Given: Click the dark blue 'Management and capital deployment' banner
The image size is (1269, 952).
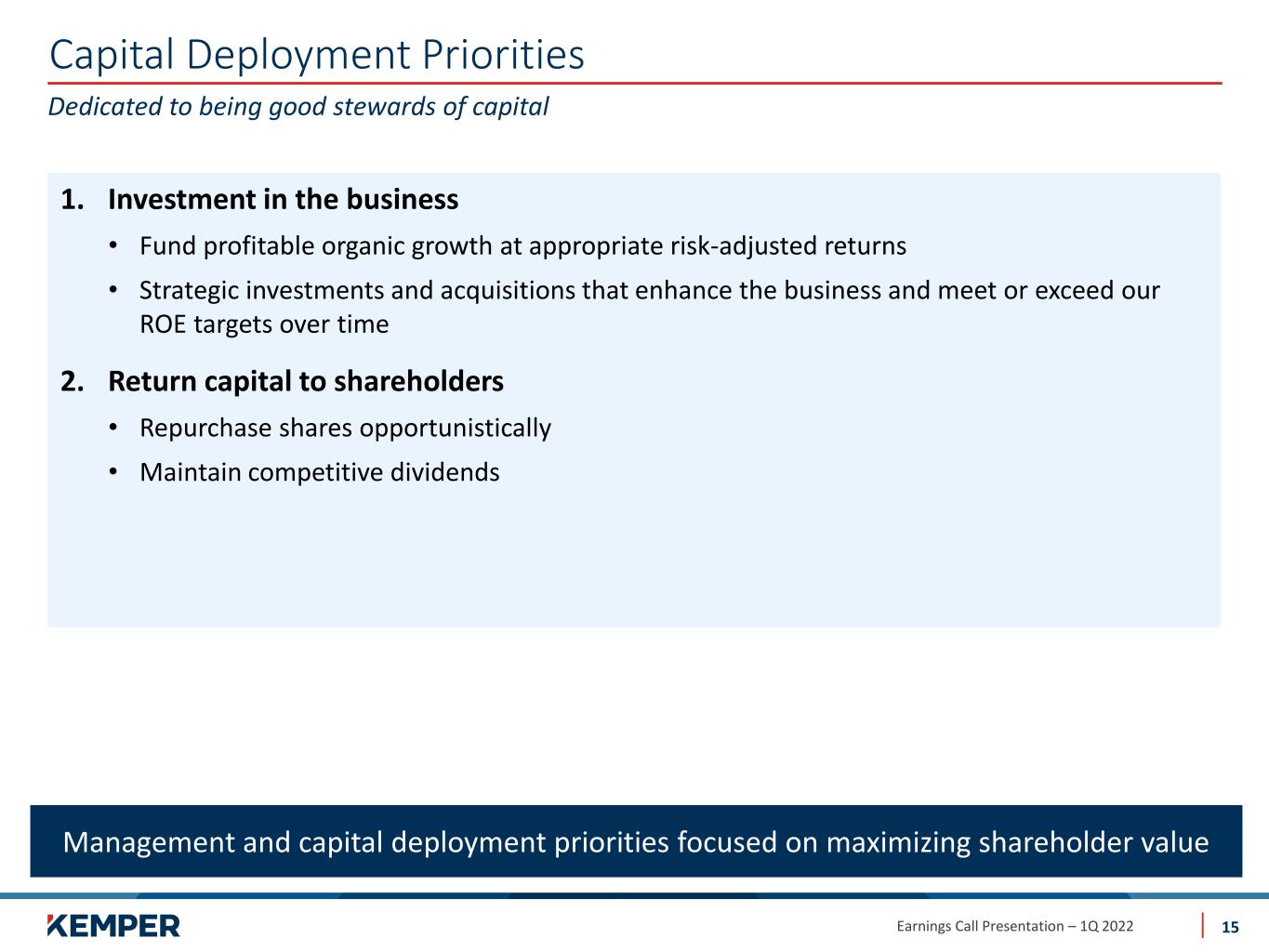Looking at the screenshot, I should click(636, 841).
